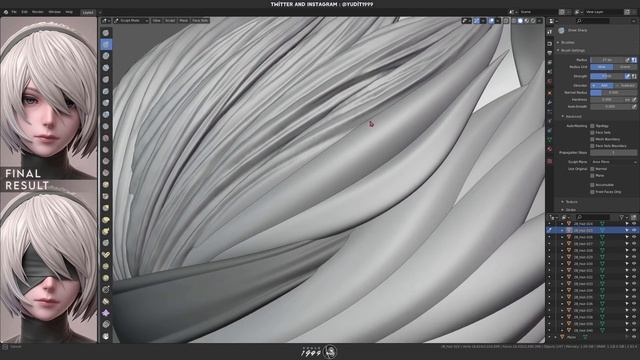This screenshot has width=640, height=360.
Task: Open the Sculpt Plane dropdown
Action: point(613,162)
